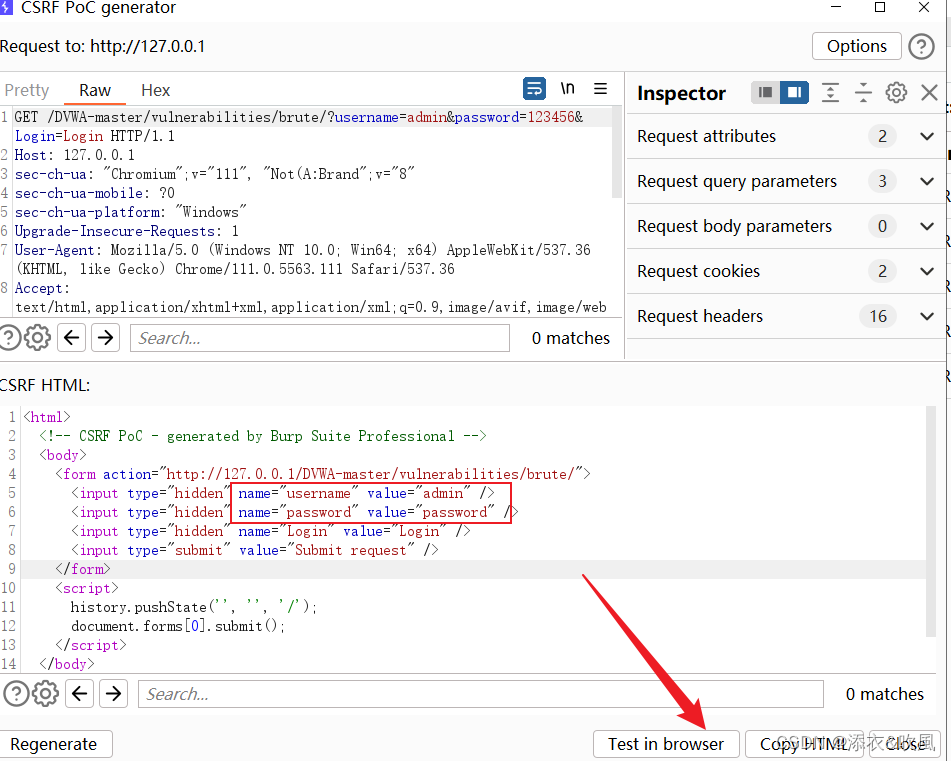Switch Inspector to the docked-below layout icon
This screenshot has height=761, width=951.
(x=765, y=92)
